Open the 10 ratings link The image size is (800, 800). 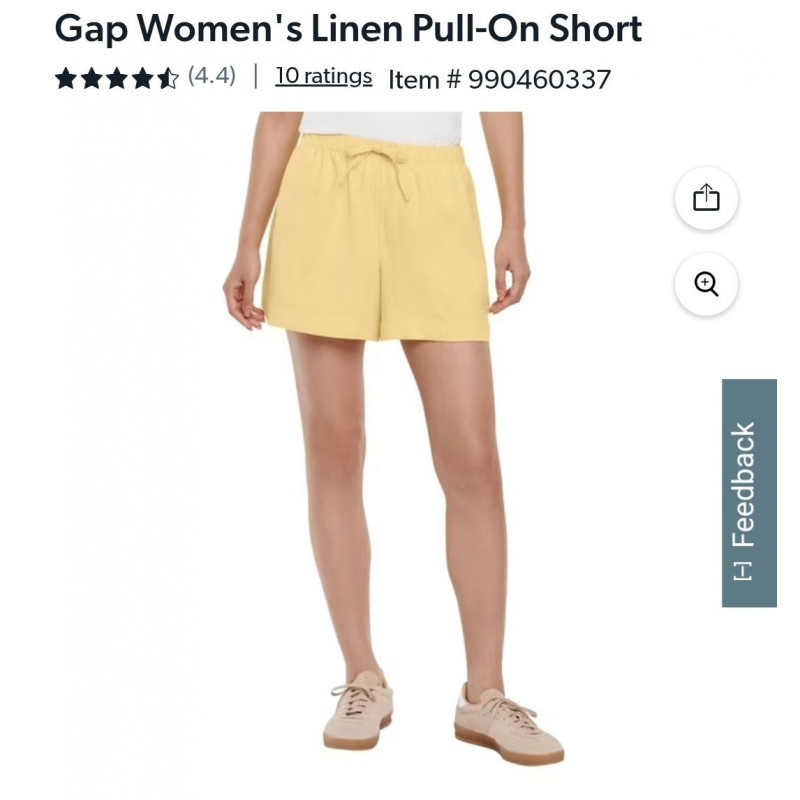point(323,76)
